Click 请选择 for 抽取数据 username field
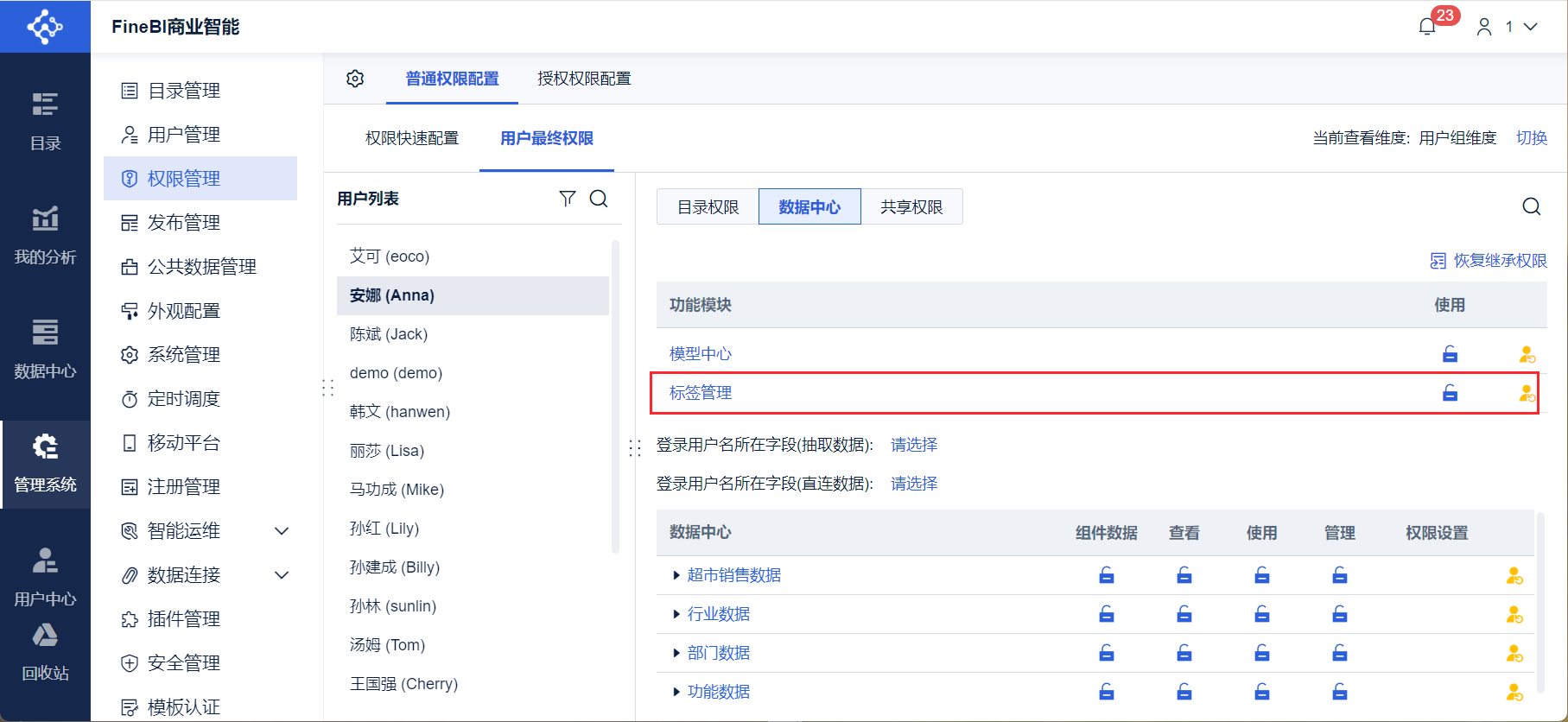 coord(914,445)
